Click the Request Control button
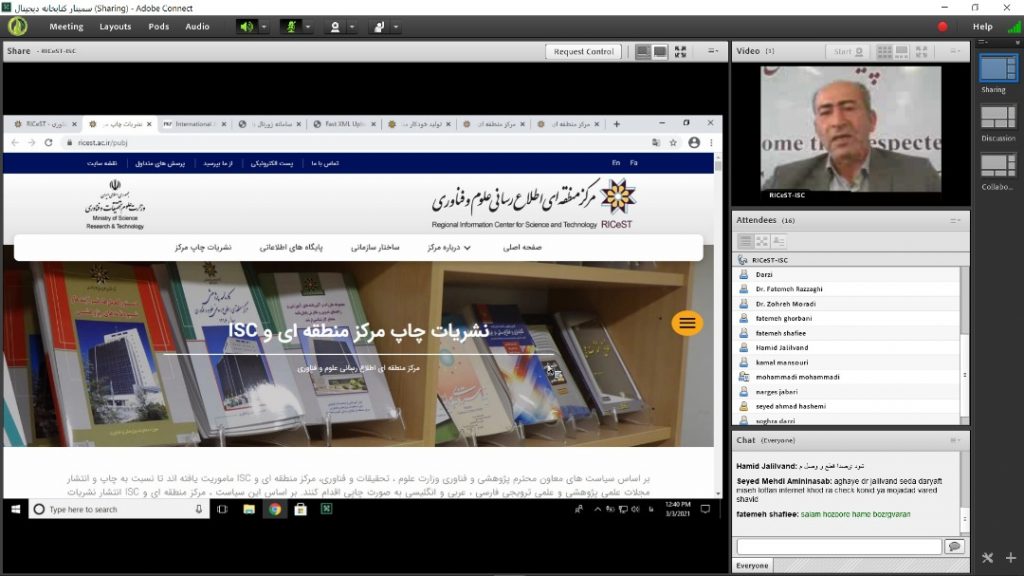This screenshot has height=576, width=1024. (x=583, y=52)
